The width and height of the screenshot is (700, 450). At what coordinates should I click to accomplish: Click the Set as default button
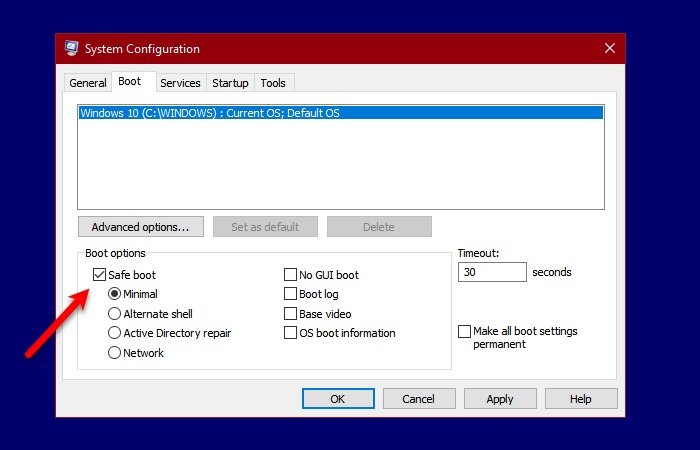tap(265, 227)
